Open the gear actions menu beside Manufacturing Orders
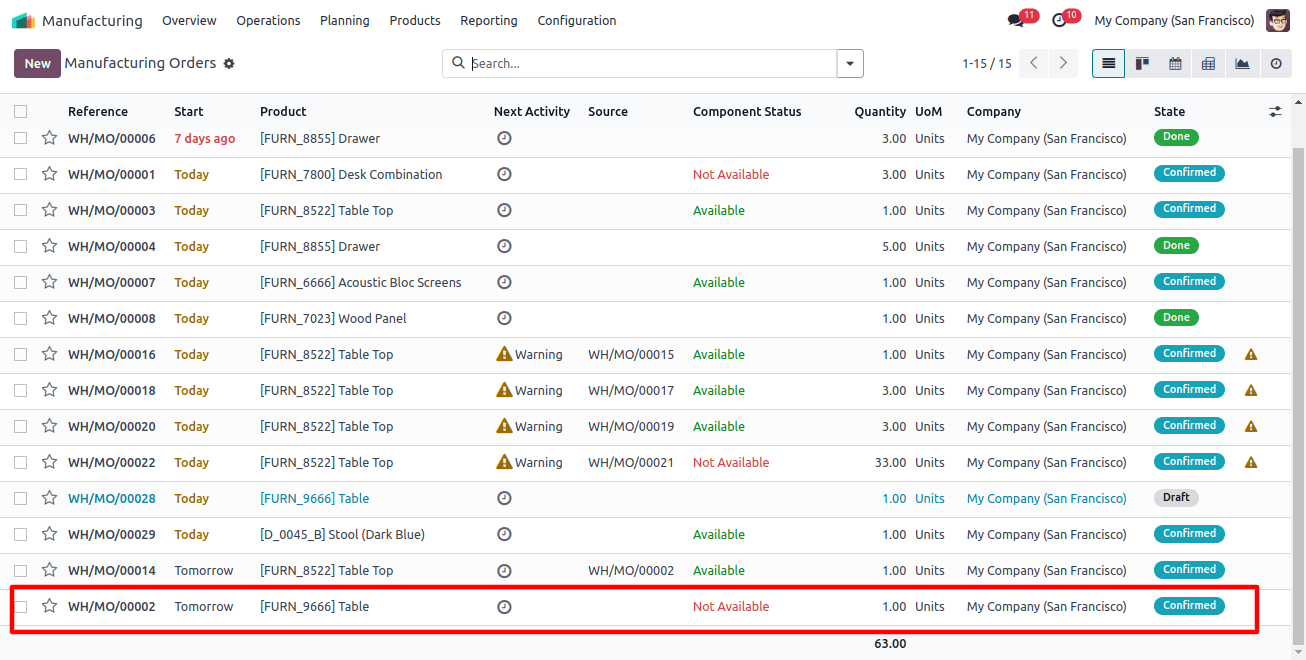1306x660 pixels. tap(229, 63)
